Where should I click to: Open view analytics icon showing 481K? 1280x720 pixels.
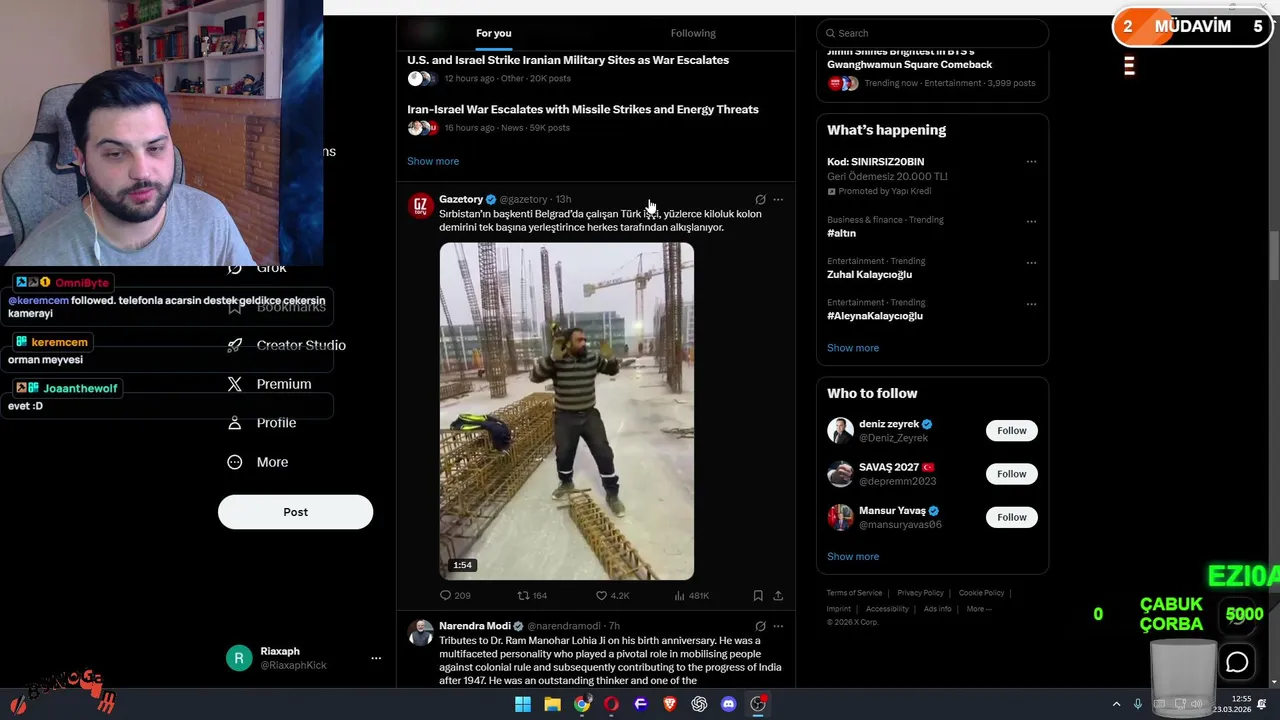(x=679, y=595)
